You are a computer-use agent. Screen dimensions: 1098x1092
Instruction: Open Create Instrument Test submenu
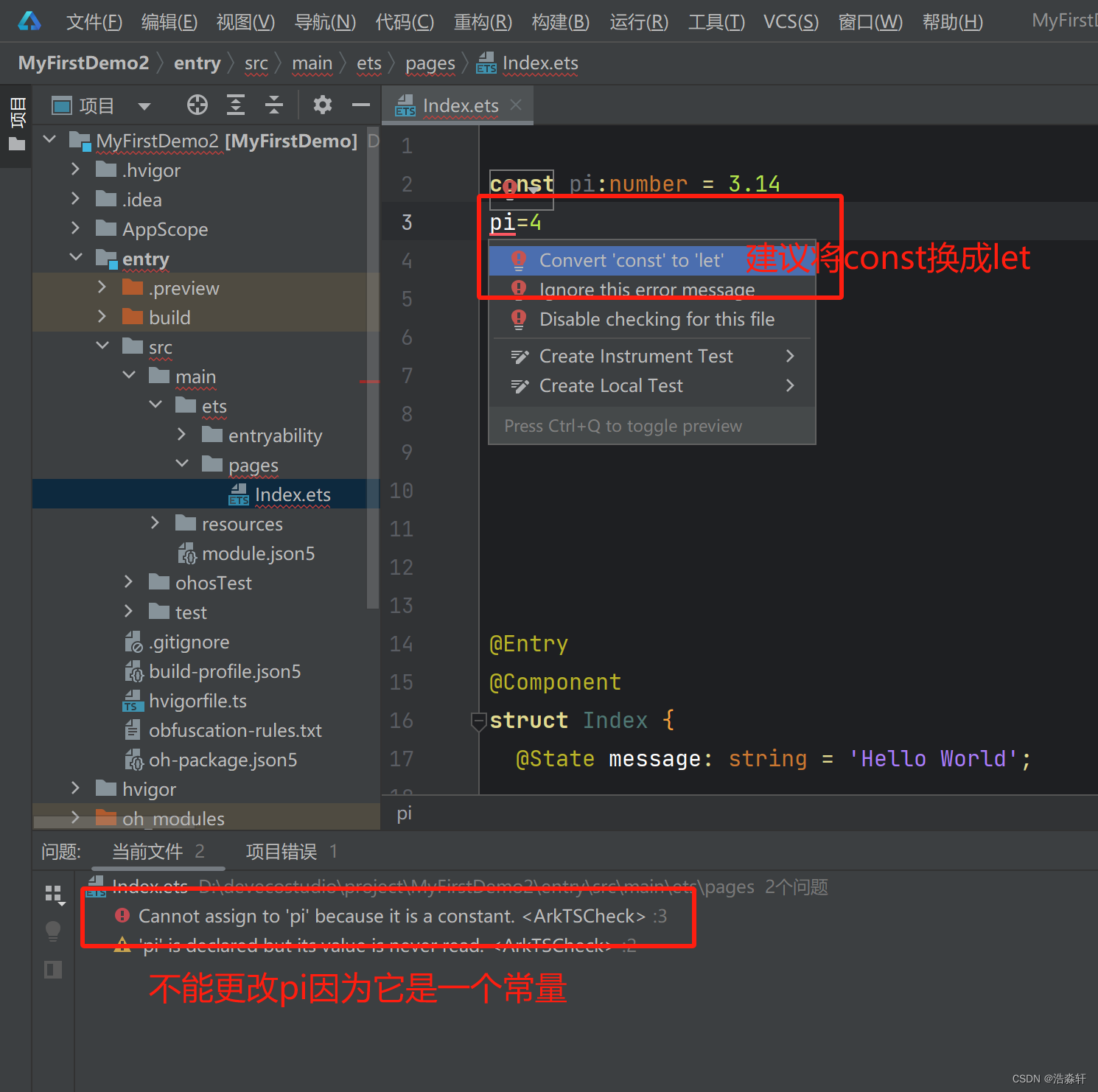(x=652, y=356)
